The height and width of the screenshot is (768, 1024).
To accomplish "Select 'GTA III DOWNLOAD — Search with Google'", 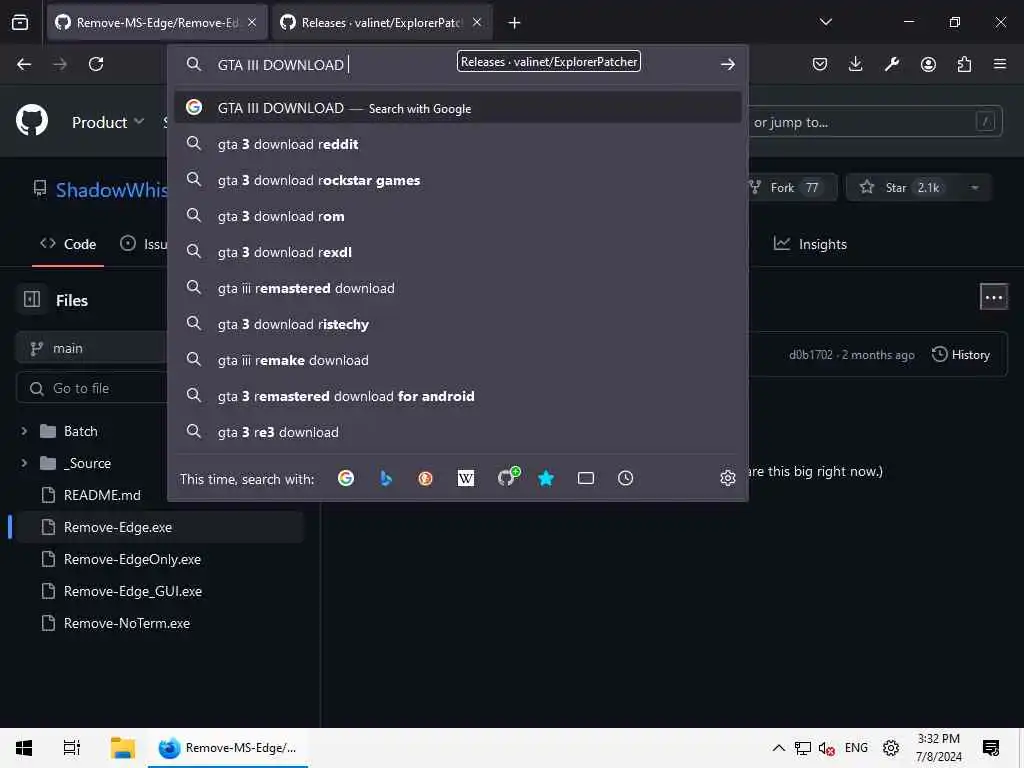I will [458, 108].
